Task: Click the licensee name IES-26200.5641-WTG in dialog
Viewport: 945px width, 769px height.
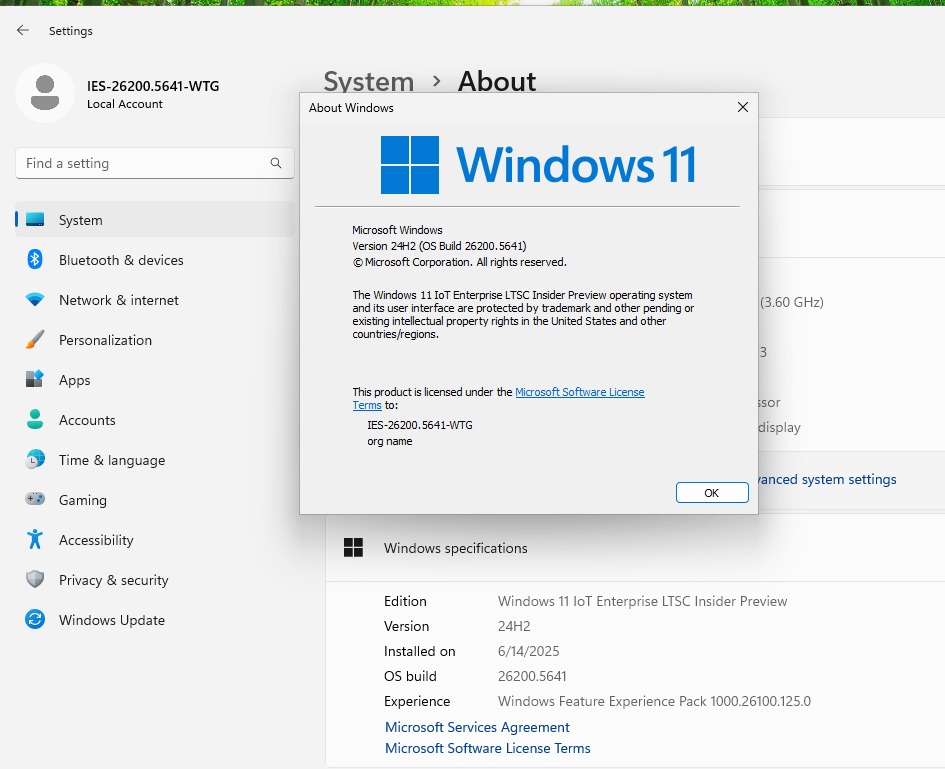Action: (x=420, y=425)
